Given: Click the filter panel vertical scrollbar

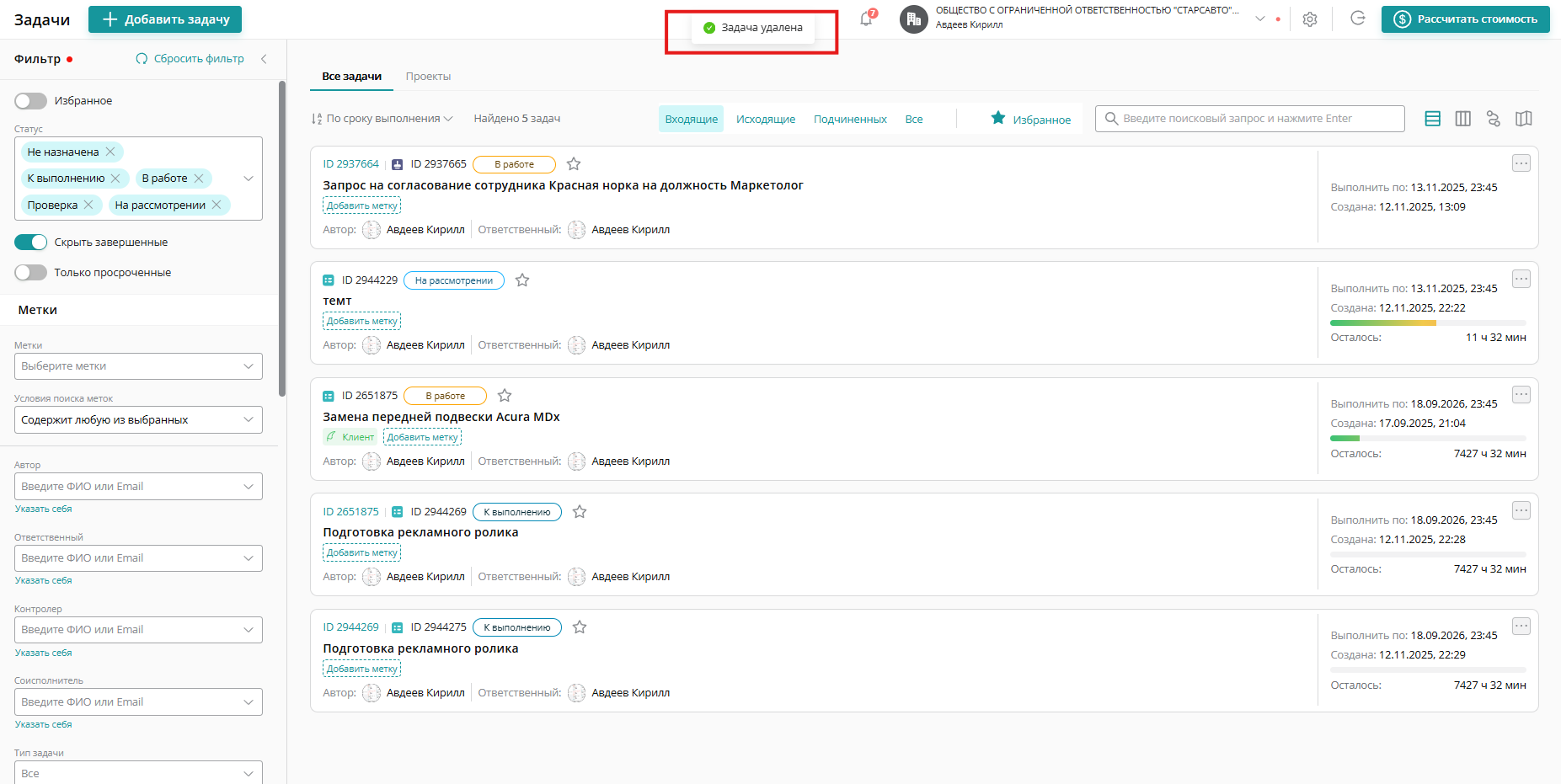Looking at the screenshot, I should coord(282,238).
